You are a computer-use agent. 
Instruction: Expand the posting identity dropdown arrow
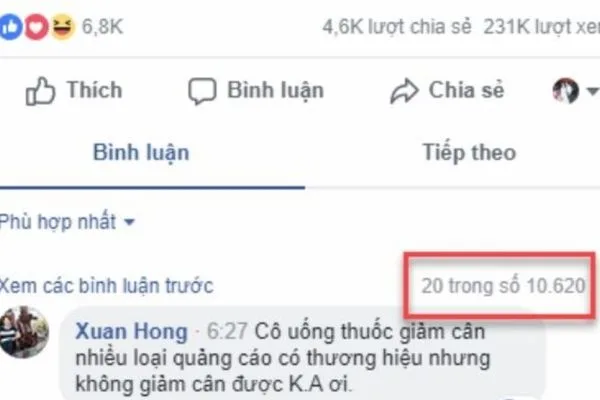click(x=592, y=91)
